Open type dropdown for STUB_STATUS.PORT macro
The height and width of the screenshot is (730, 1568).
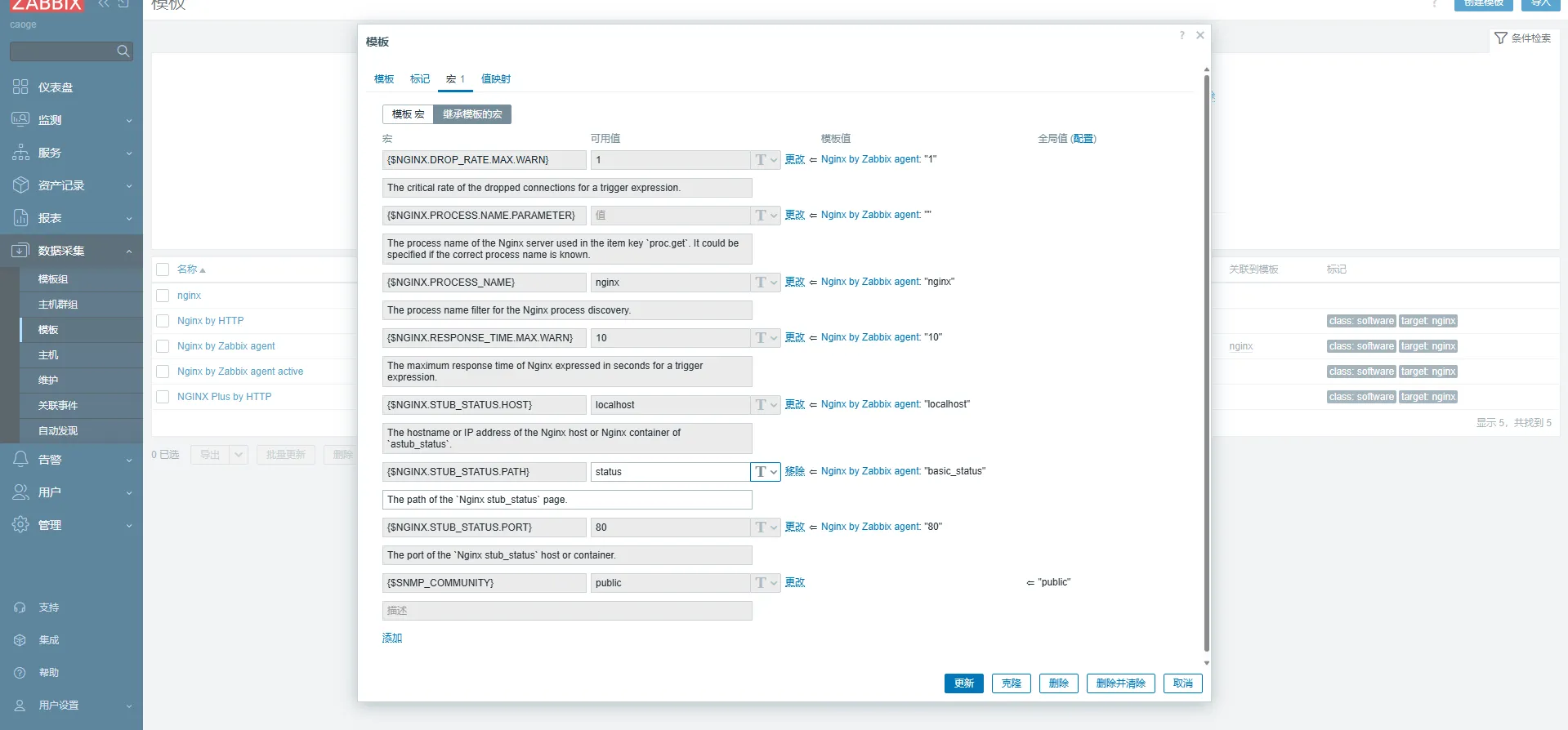(x=766, y=527)
